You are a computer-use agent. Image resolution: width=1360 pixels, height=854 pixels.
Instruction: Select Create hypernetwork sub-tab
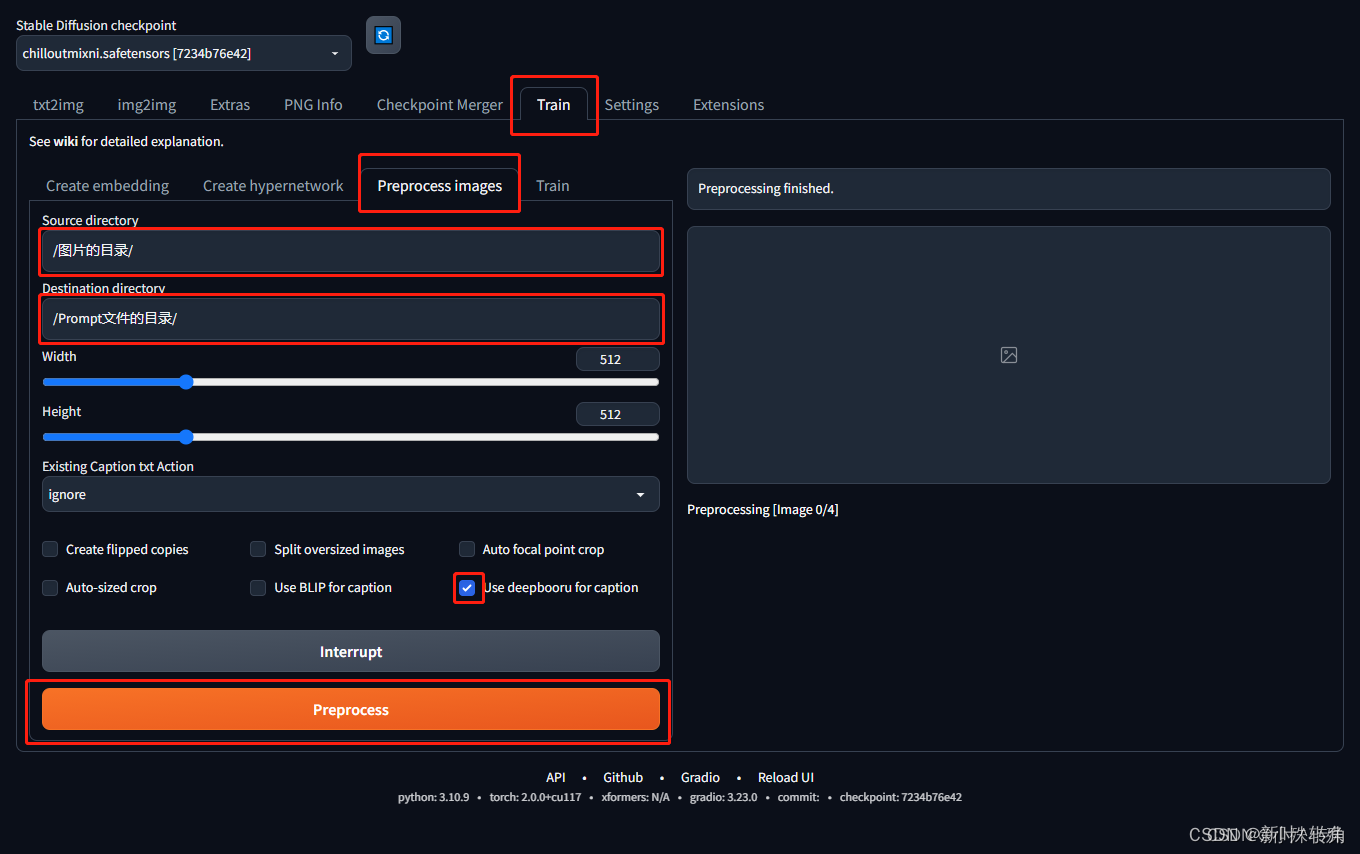coord(273,186)
